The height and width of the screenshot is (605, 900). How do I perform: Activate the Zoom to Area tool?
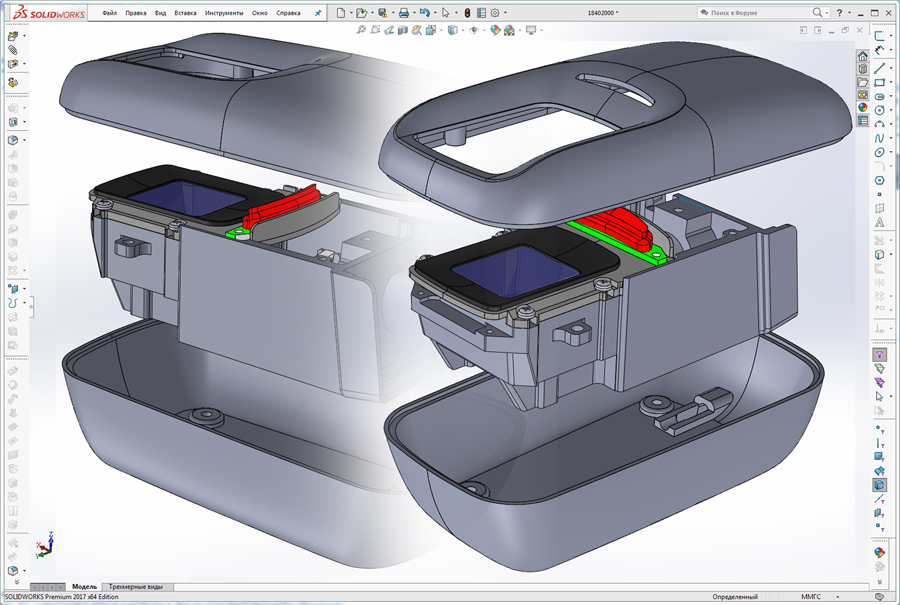[x=375, y=29]
